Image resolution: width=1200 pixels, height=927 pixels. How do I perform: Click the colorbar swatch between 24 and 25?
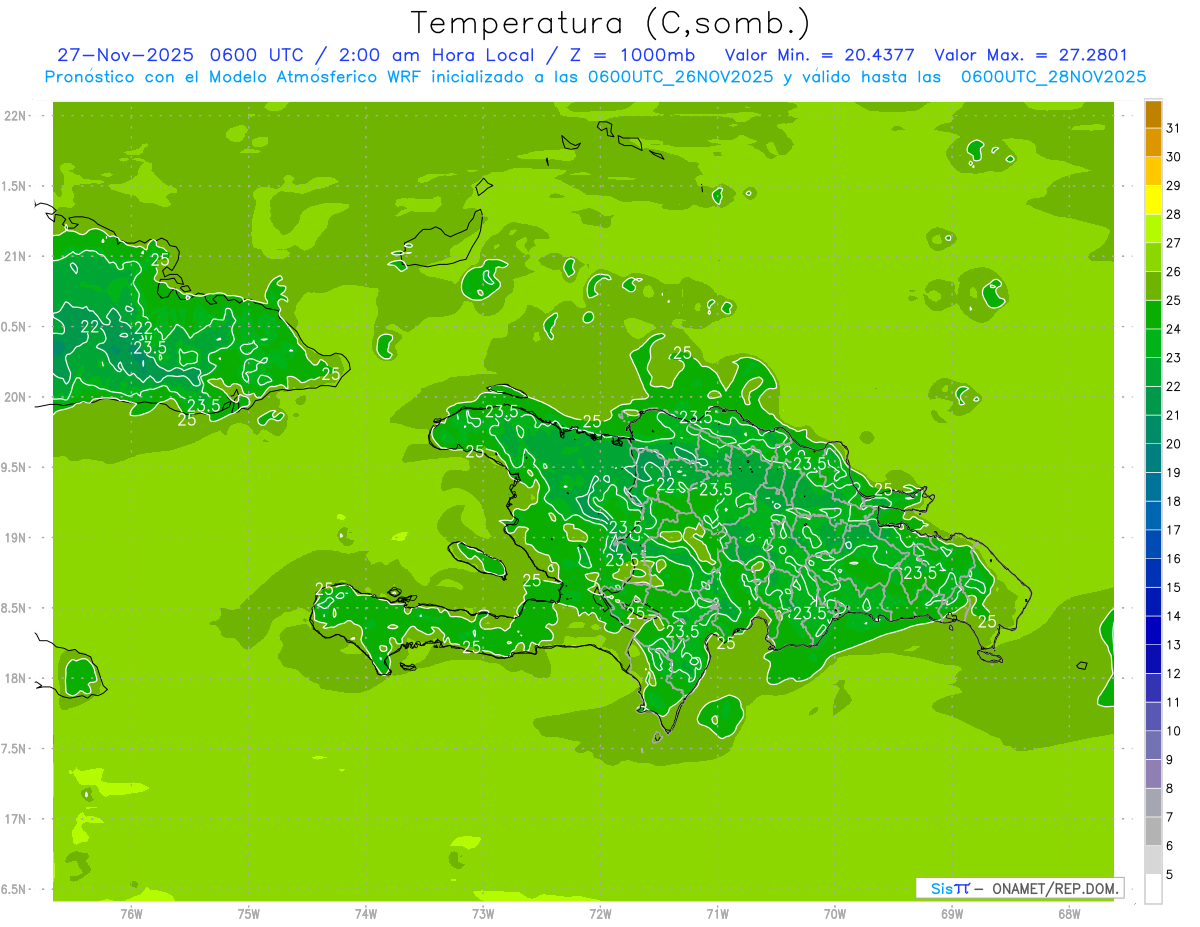click(1153, 314)
